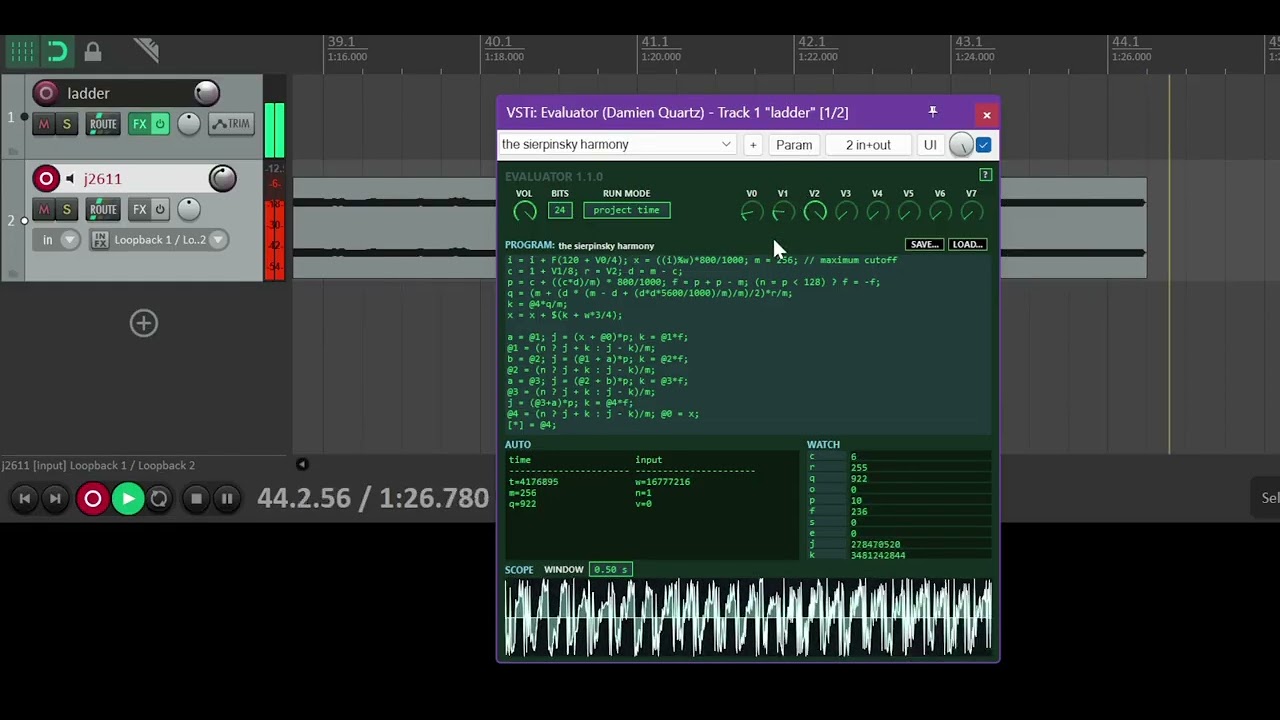The width and height of the screenshot is (1280, 720).
Task: Click the metronome toolbar icon
Action: (146, 50)
